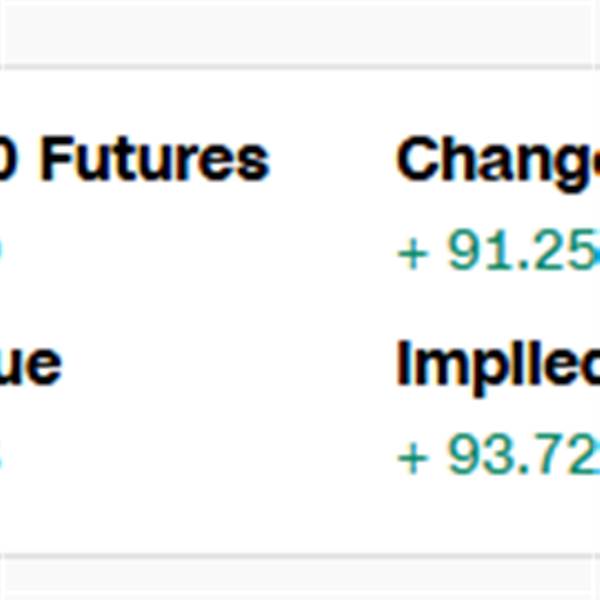Viewport: 600px width, 600px height.
Task: Click the + 93.72 implied value
Action: 498,454
